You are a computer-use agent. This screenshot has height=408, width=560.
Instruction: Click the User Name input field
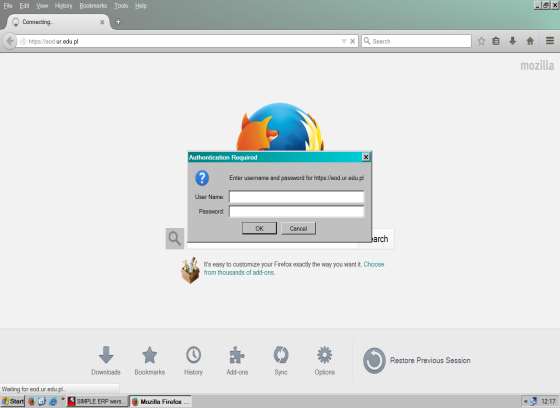coord(296,197)
